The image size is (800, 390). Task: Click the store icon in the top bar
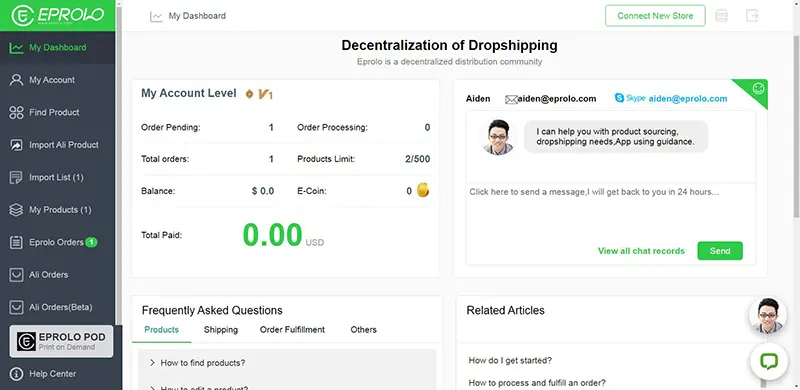pyautogui.click(x=721, y=16)
